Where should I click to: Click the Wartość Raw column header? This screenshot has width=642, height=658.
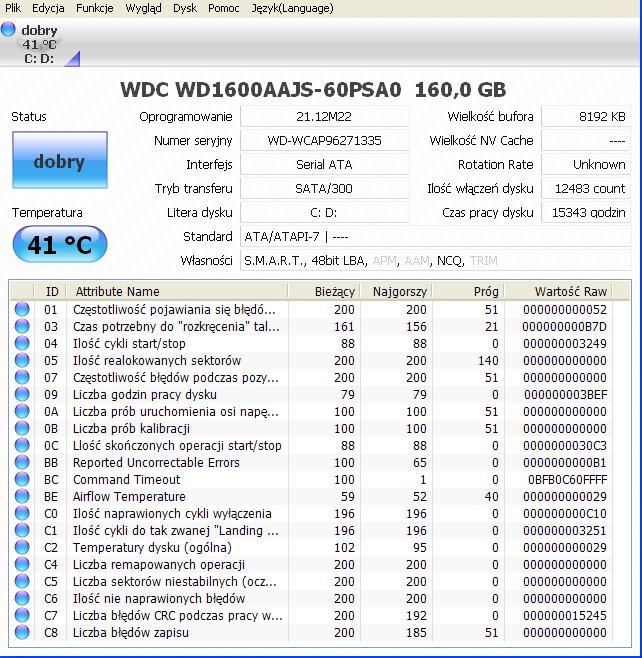click(x=558, y=291)
